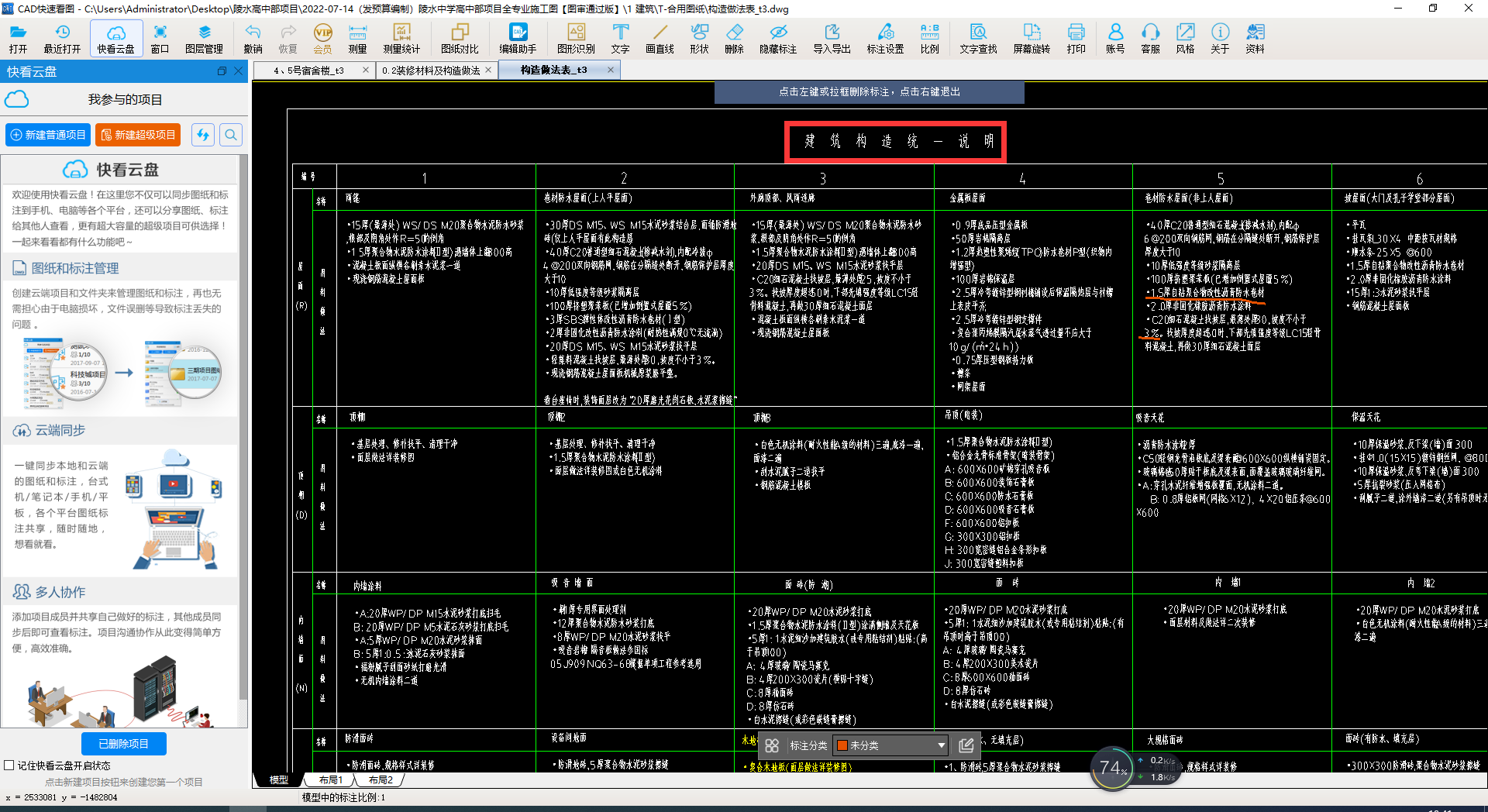Launch 图纸对比 drawing compare tool
Image resolution: width=1488 pixels, height=812 pixels.
coord(460,38)
